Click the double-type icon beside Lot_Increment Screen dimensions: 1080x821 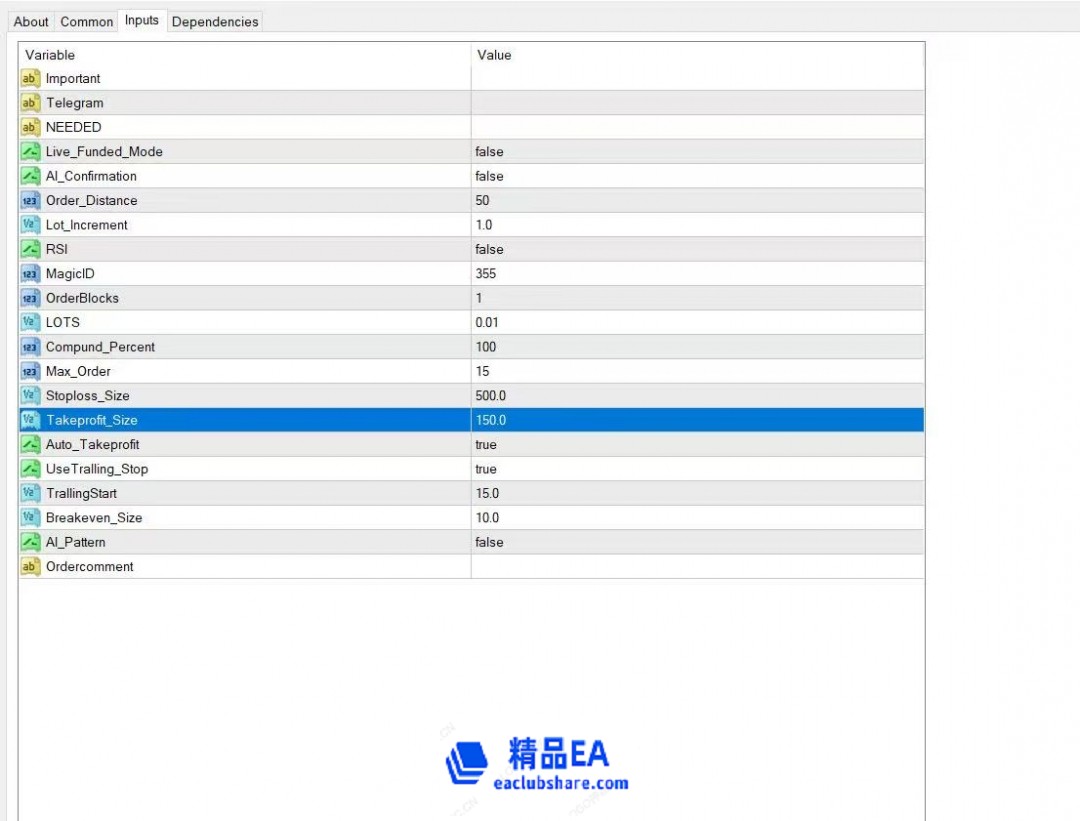click(x=30, y=225)
